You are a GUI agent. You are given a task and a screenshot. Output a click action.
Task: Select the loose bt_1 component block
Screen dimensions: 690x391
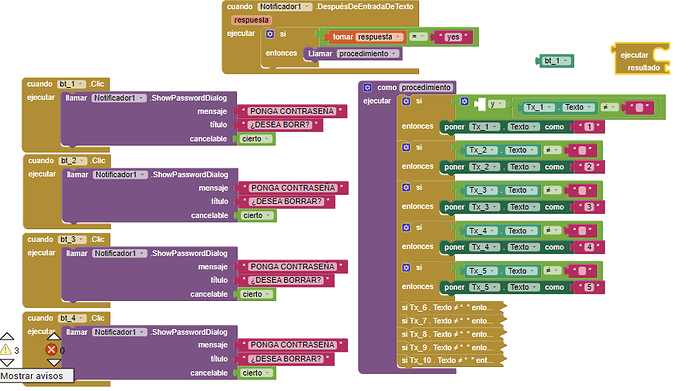555,61
